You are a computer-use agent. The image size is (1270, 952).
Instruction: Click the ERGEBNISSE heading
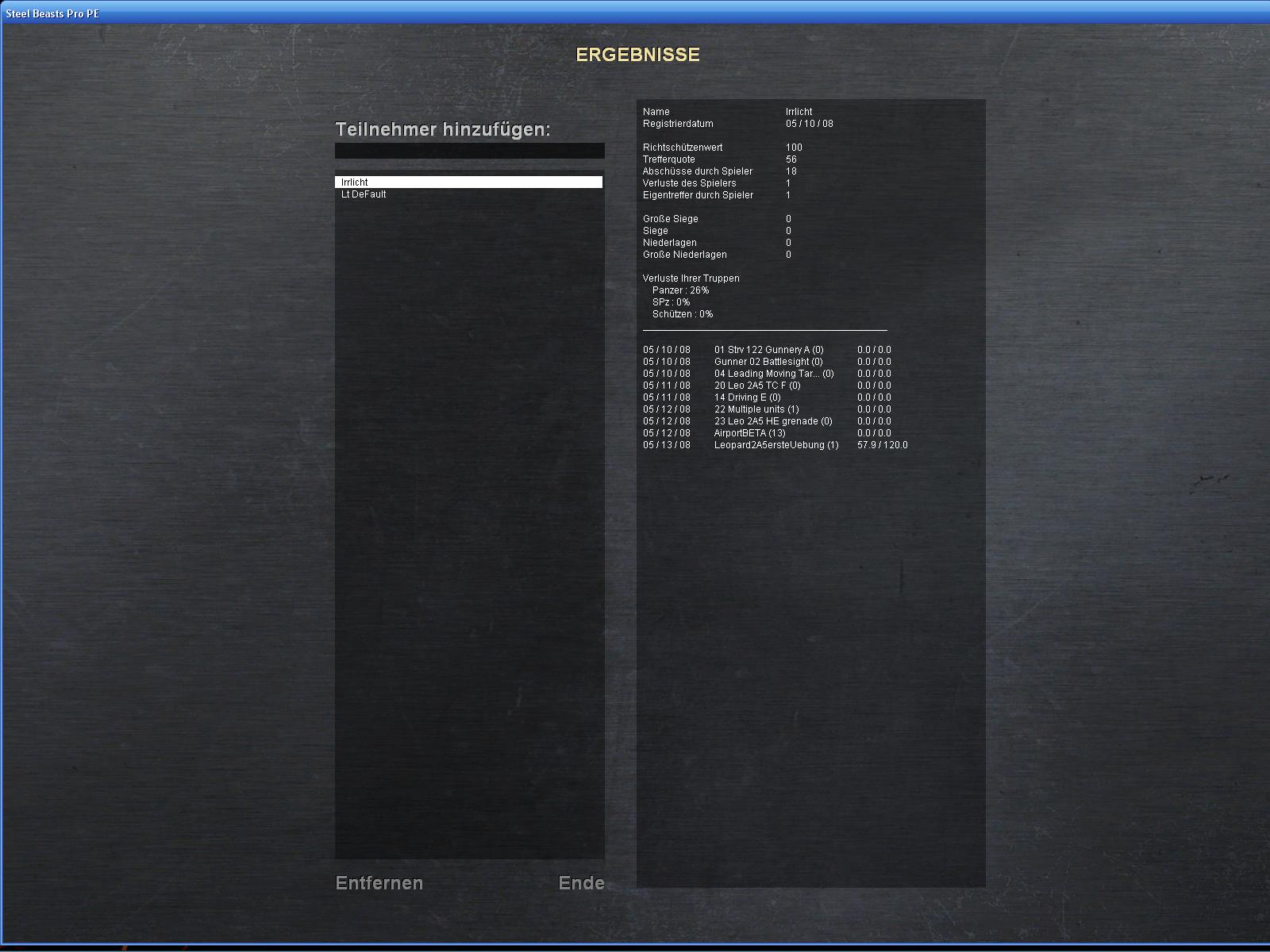tap(637, 55)
